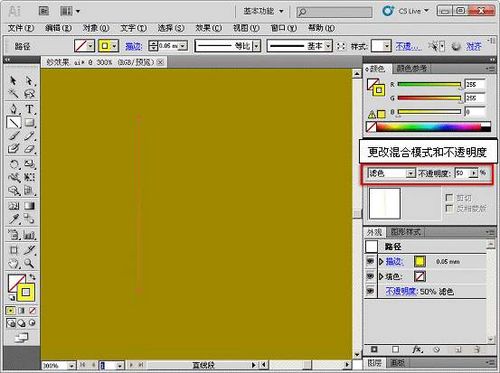Toggle visibility of 填色 fill attribute
This screenshot has height=373, width=500.
(x=370, y=276)
